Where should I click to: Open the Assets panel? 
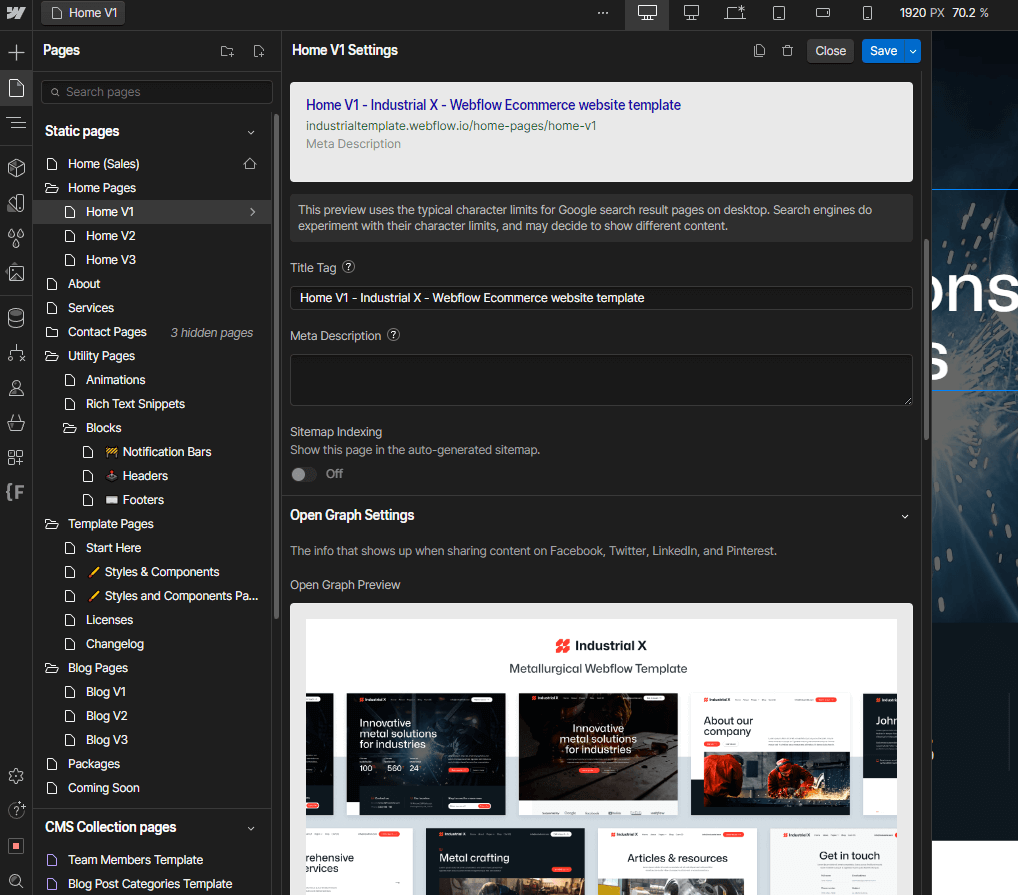pyautogui.click(x=16, y=273)
